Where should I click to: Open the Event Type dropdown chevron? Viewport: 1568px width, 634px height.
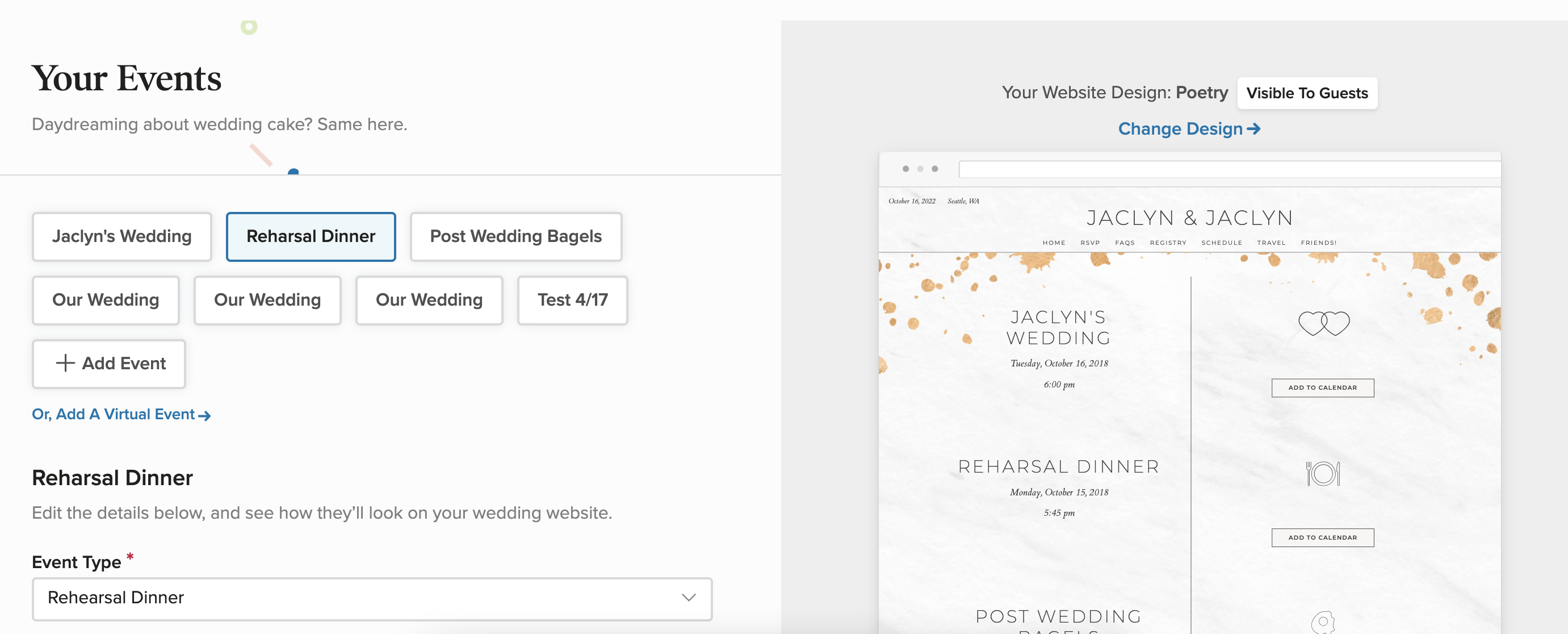(x=688, y=598)
